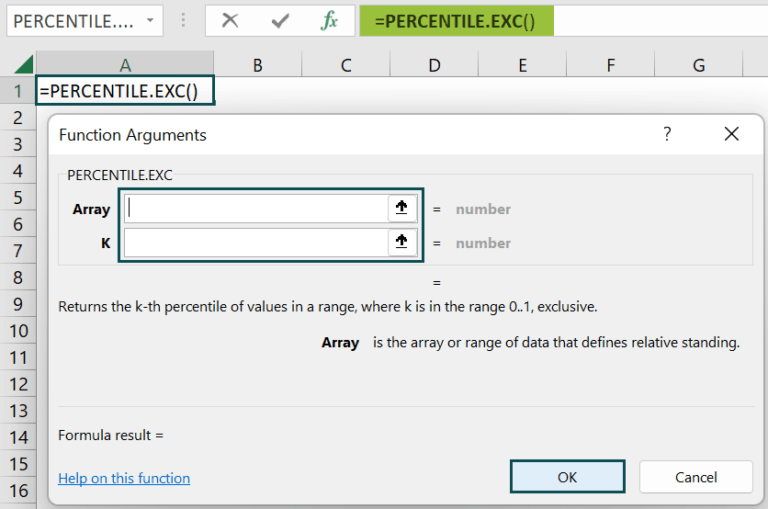Screen dimensions: 768x509
Task: Open the Name Box dropdown arrow
Action: point(150,21)
